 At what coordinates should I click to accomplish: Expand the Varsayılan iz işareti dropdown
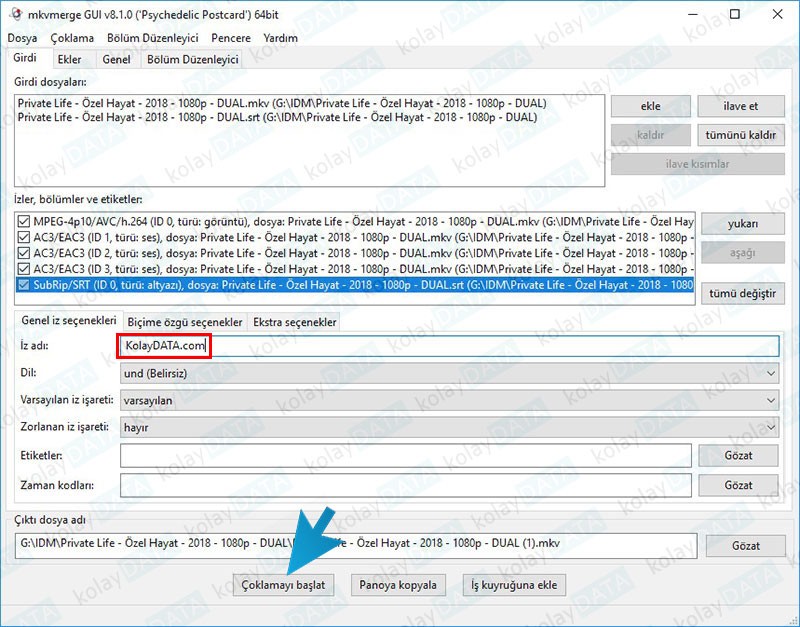(x=448, y=400)
